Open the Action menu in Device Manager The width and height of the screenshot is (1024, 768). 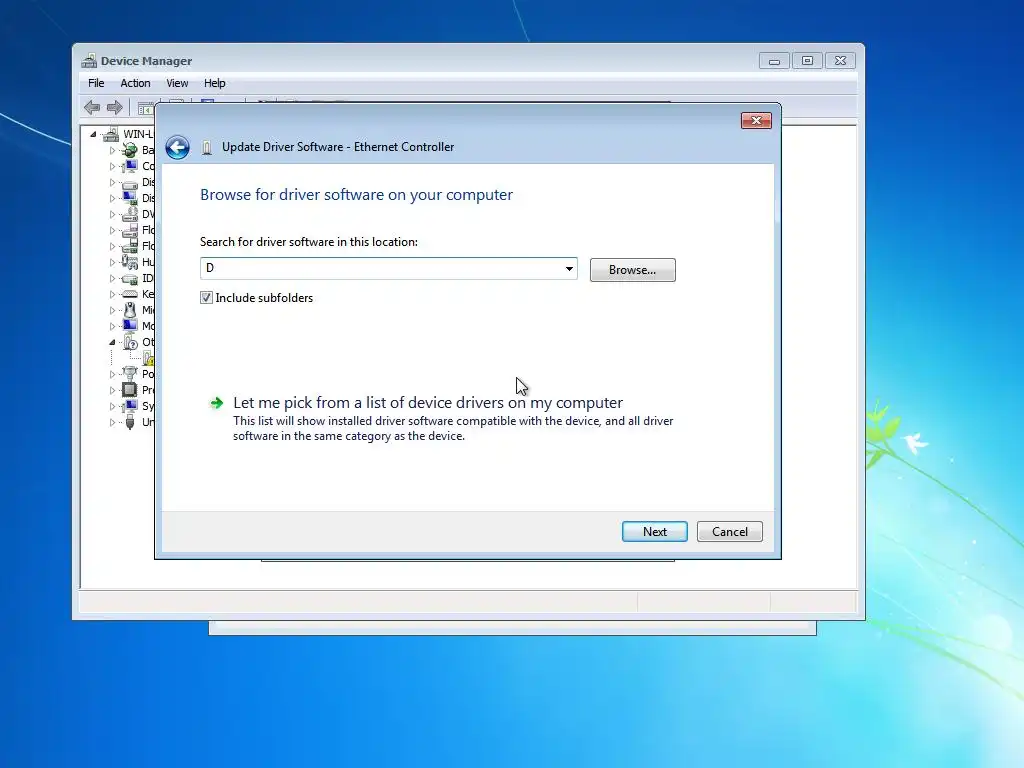[x=135, y=83]
